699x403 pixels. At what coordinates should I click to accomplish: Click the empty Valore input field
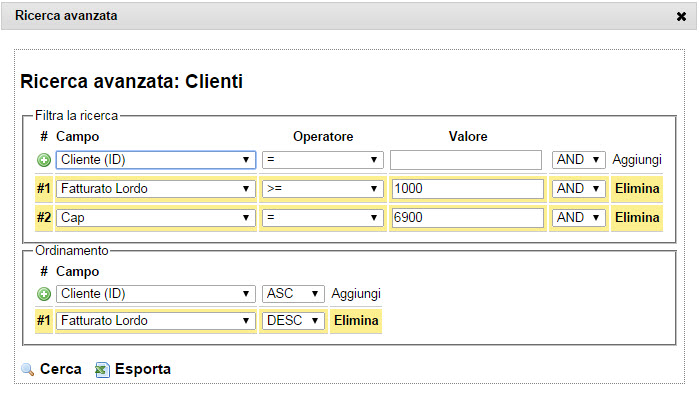pyautogui.click(x=466, y=160)
